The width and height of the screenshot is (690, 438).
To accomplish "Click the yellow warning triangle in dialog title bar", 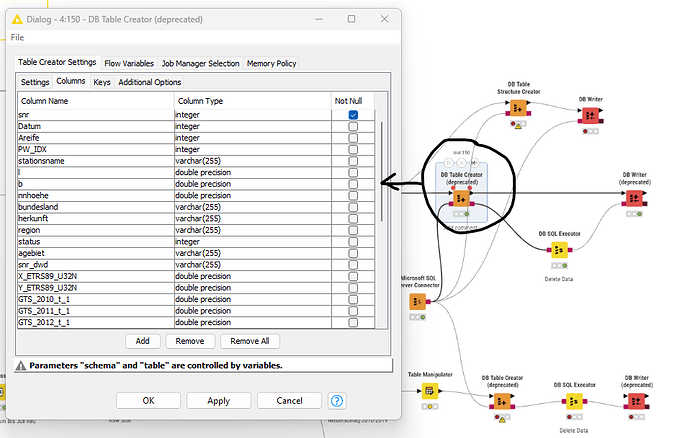I will [17, 19].
